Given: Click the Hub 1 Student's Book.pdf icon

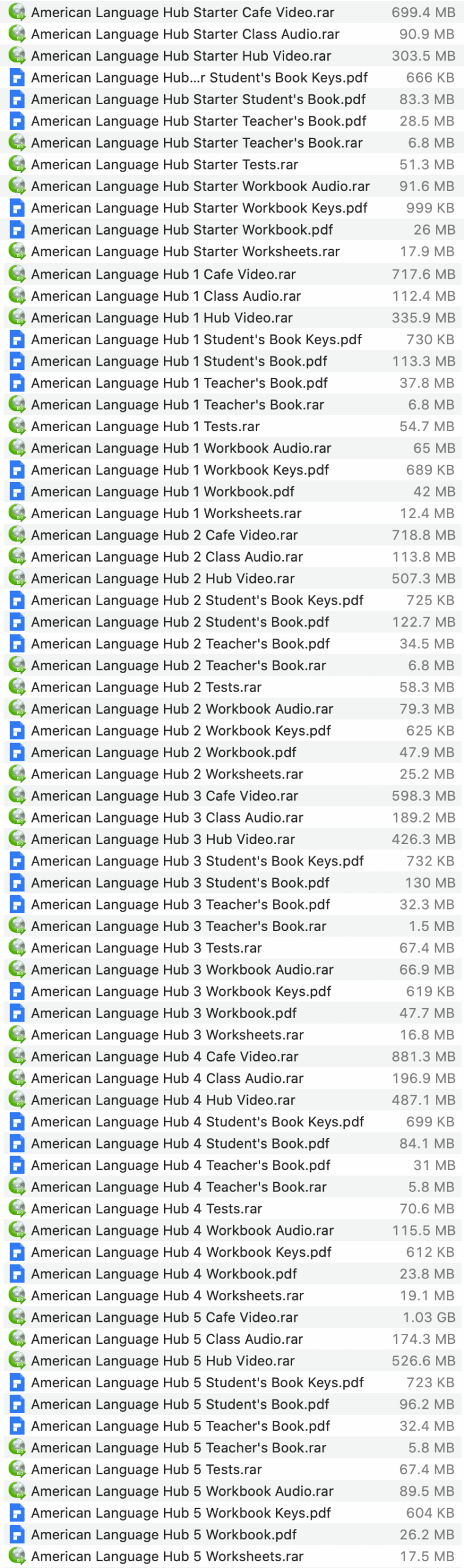Looking at the screenshot, I should tap(17, 361).
